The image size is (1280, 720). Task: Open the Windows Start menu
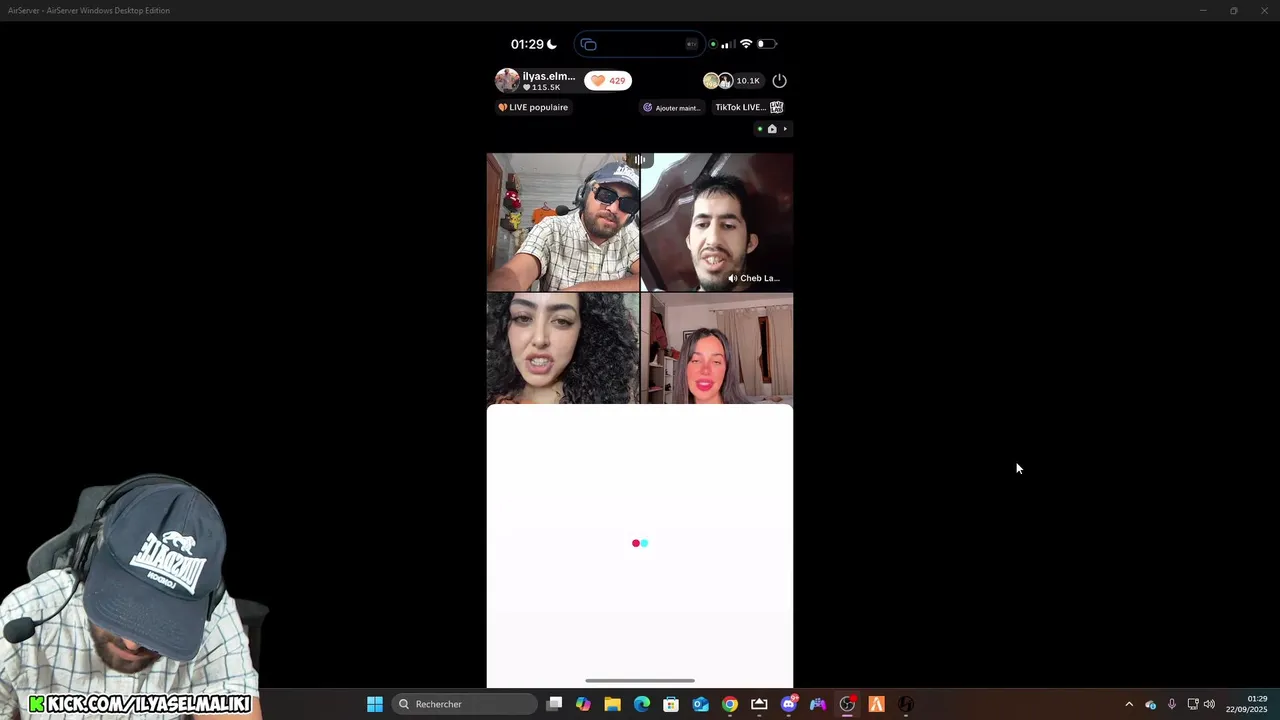(x=375, y=704)
